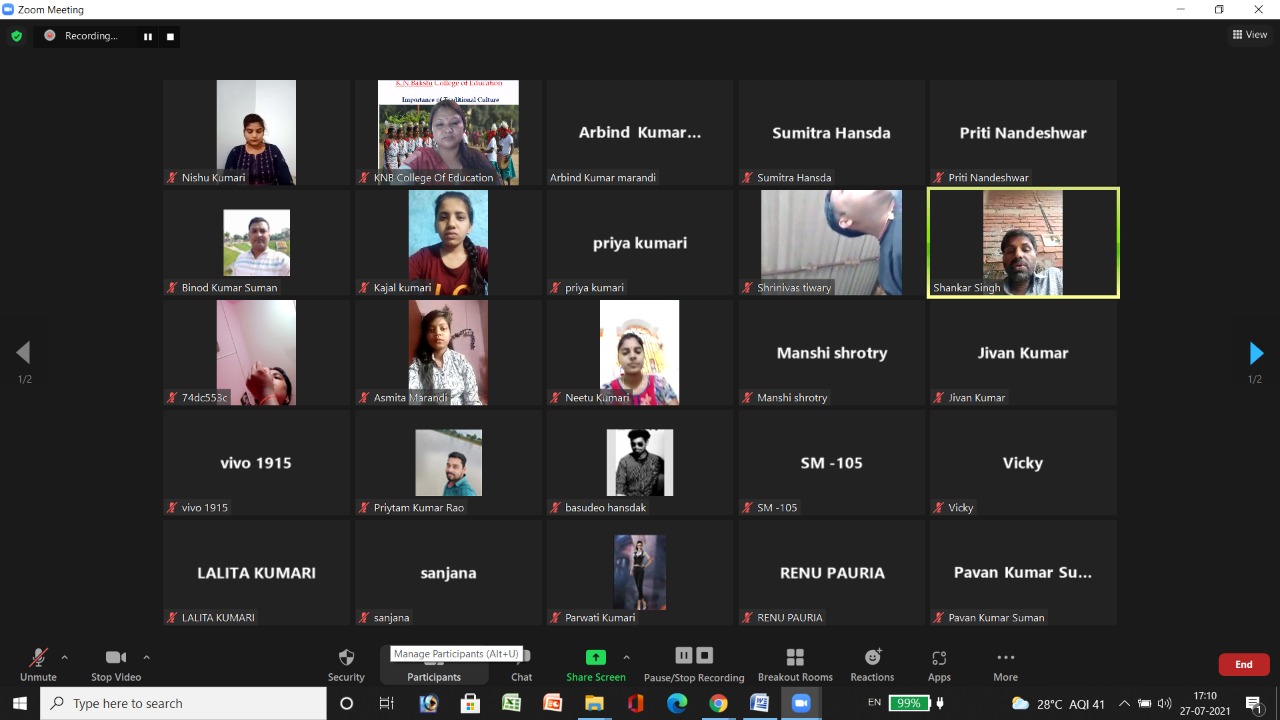Click the green encryption shield icon
The height and width of the screenshot is (720, 1280).
click(16, 36)
